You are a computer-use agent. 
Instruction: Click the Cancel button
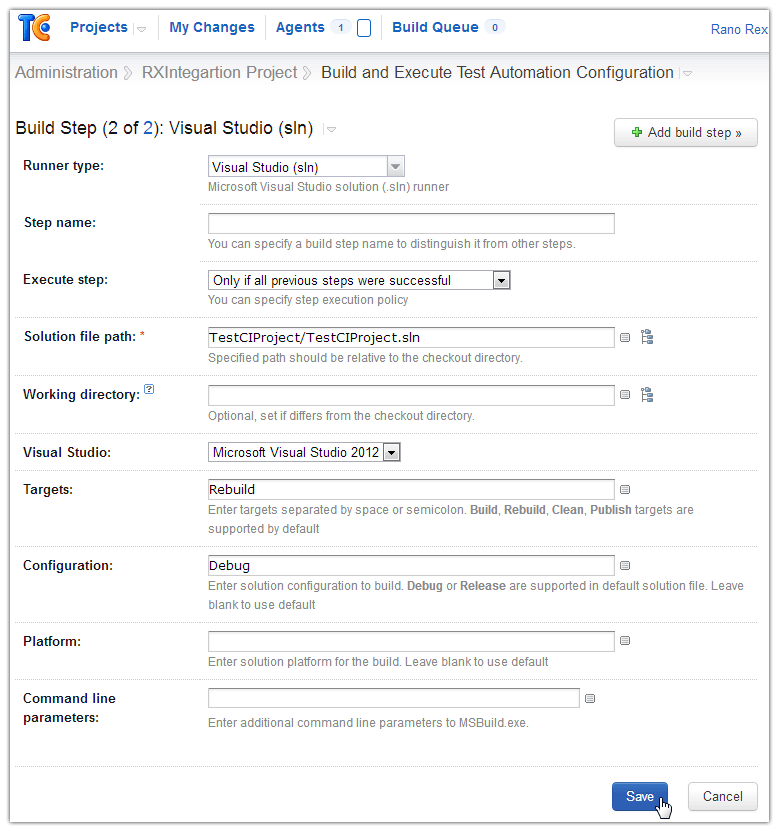tap(723, 796)
